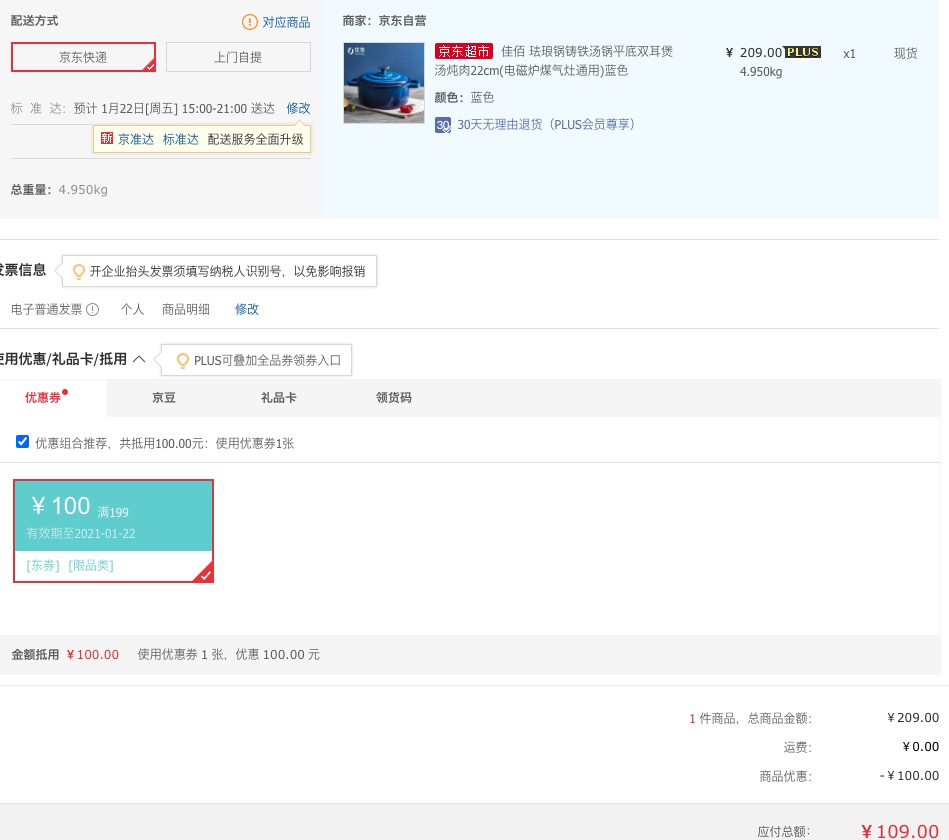
Task: Deselect the ¥100 满199 coupon card
Action: pyautogui.click(x=113, y=531)
